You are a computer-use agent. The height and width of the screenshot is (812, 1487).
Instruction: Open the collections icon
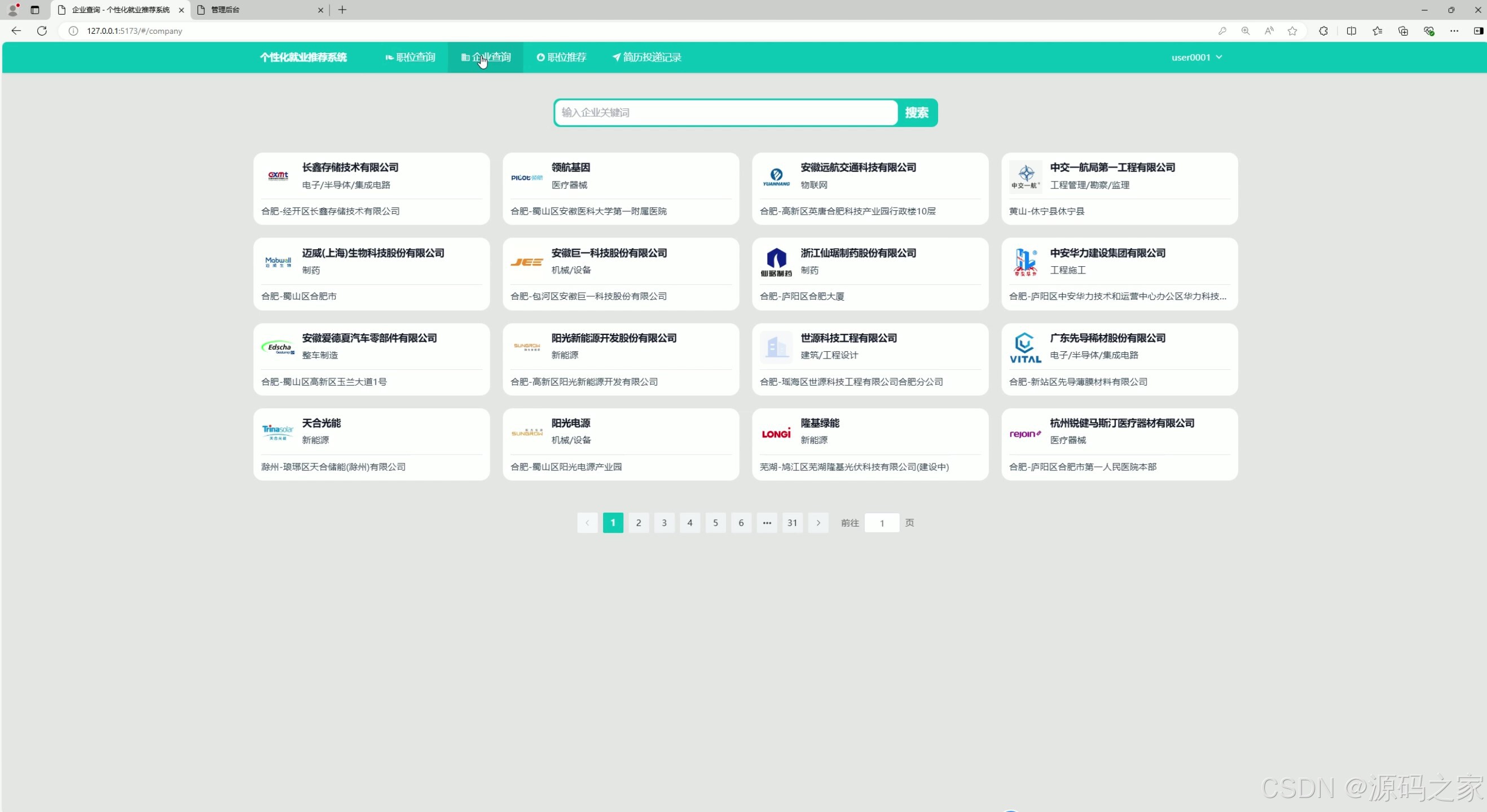(x=1404, y=31)
